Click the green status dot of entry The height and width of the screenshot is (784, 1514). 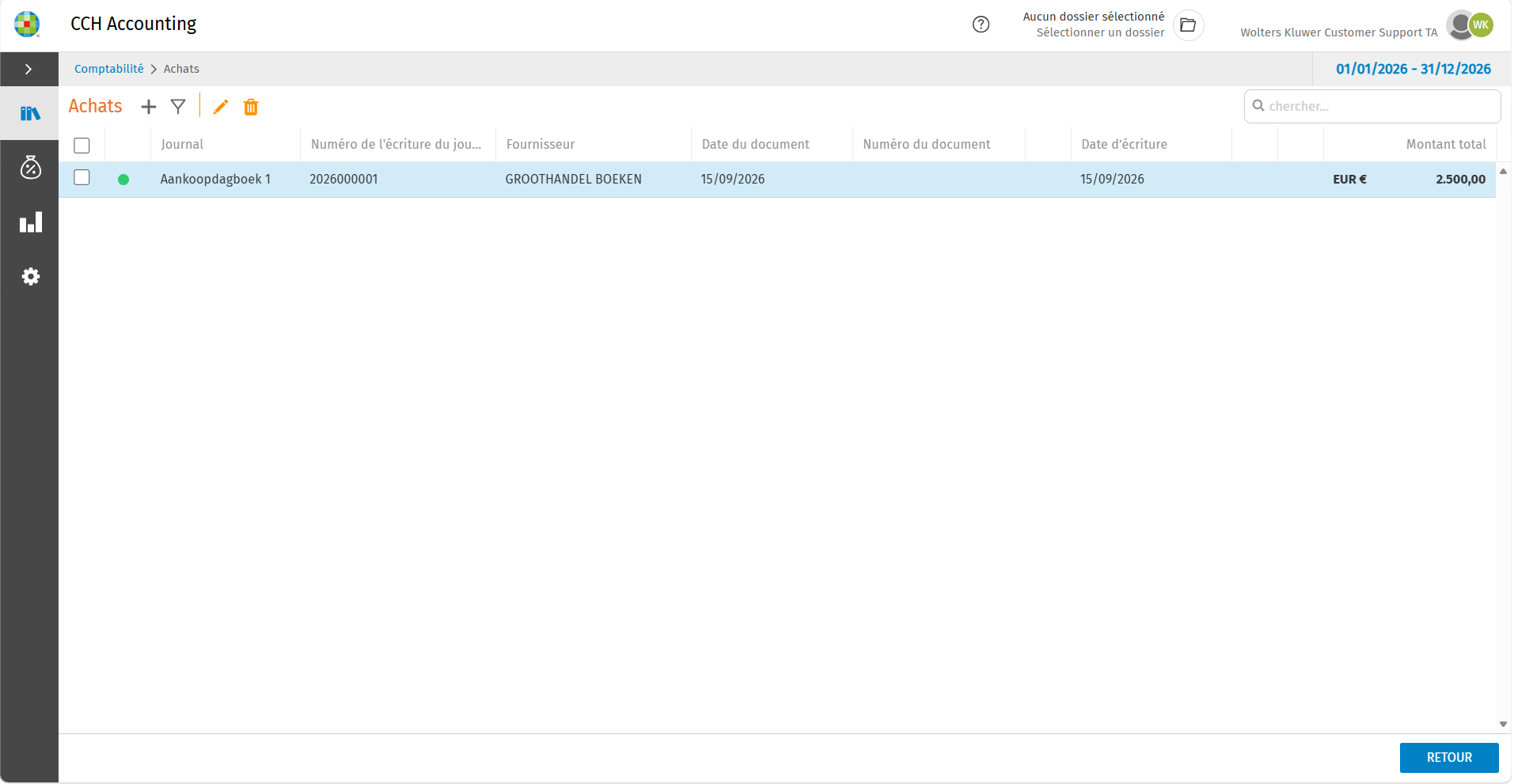123,180
